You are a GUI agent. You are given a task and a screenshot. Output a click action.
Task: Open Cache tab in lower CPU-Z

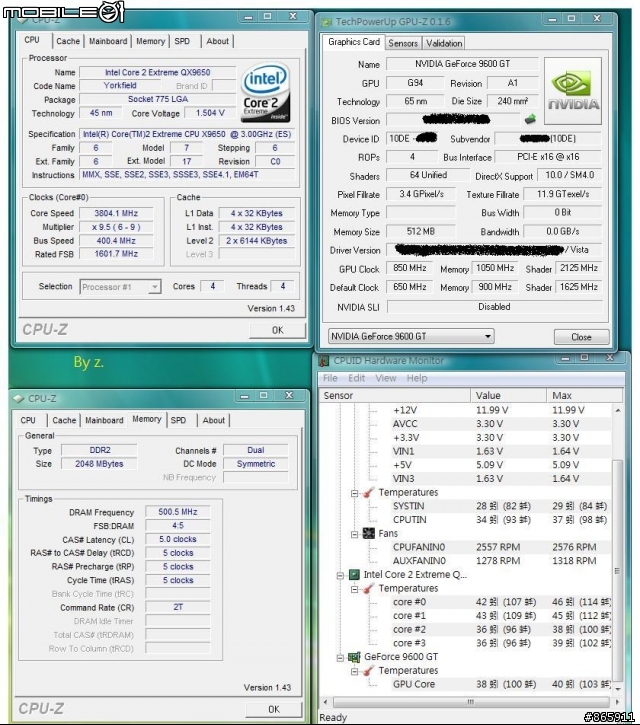[64, 420]
